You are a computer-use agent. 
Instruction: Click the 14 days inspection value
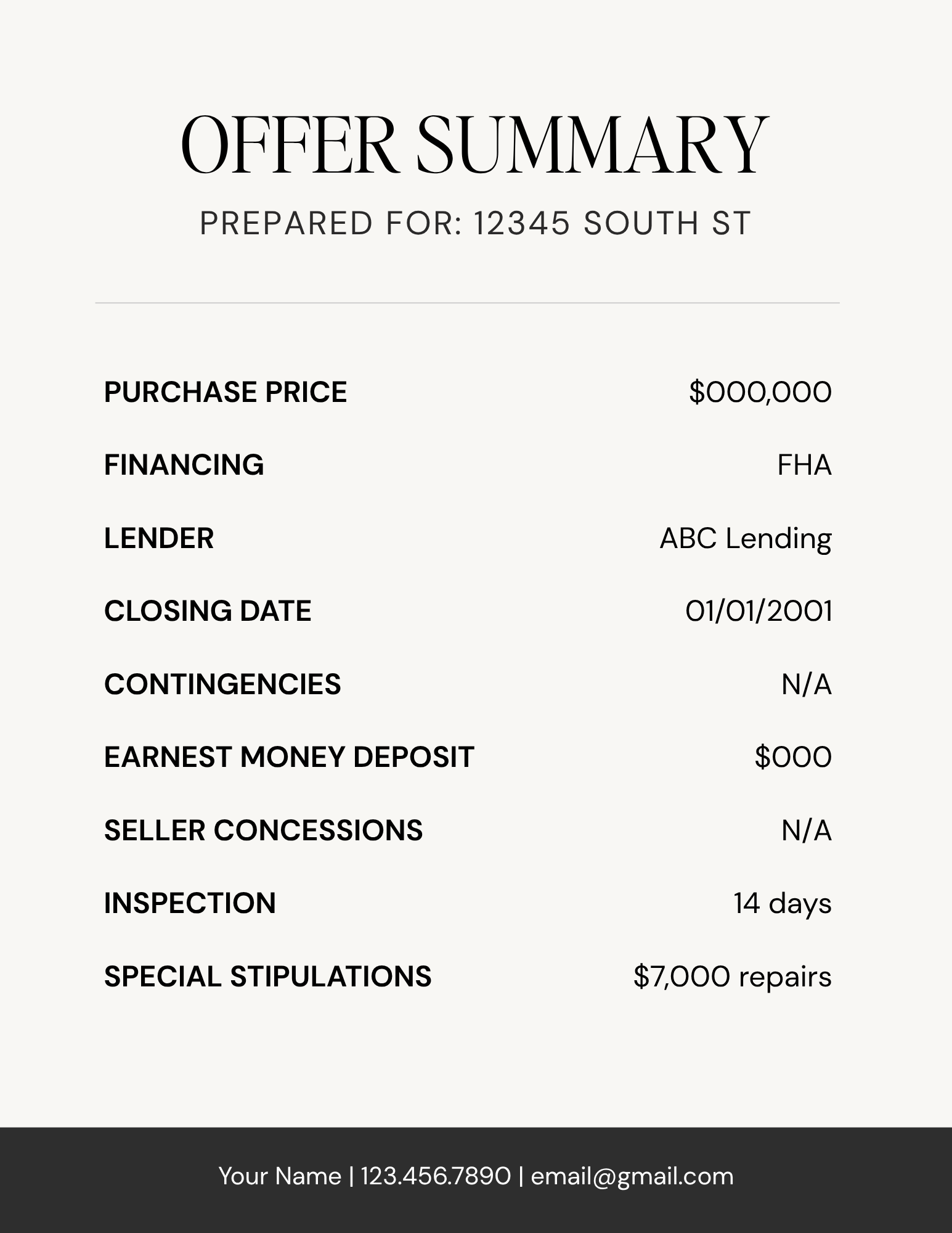click(x=783, y=903)
